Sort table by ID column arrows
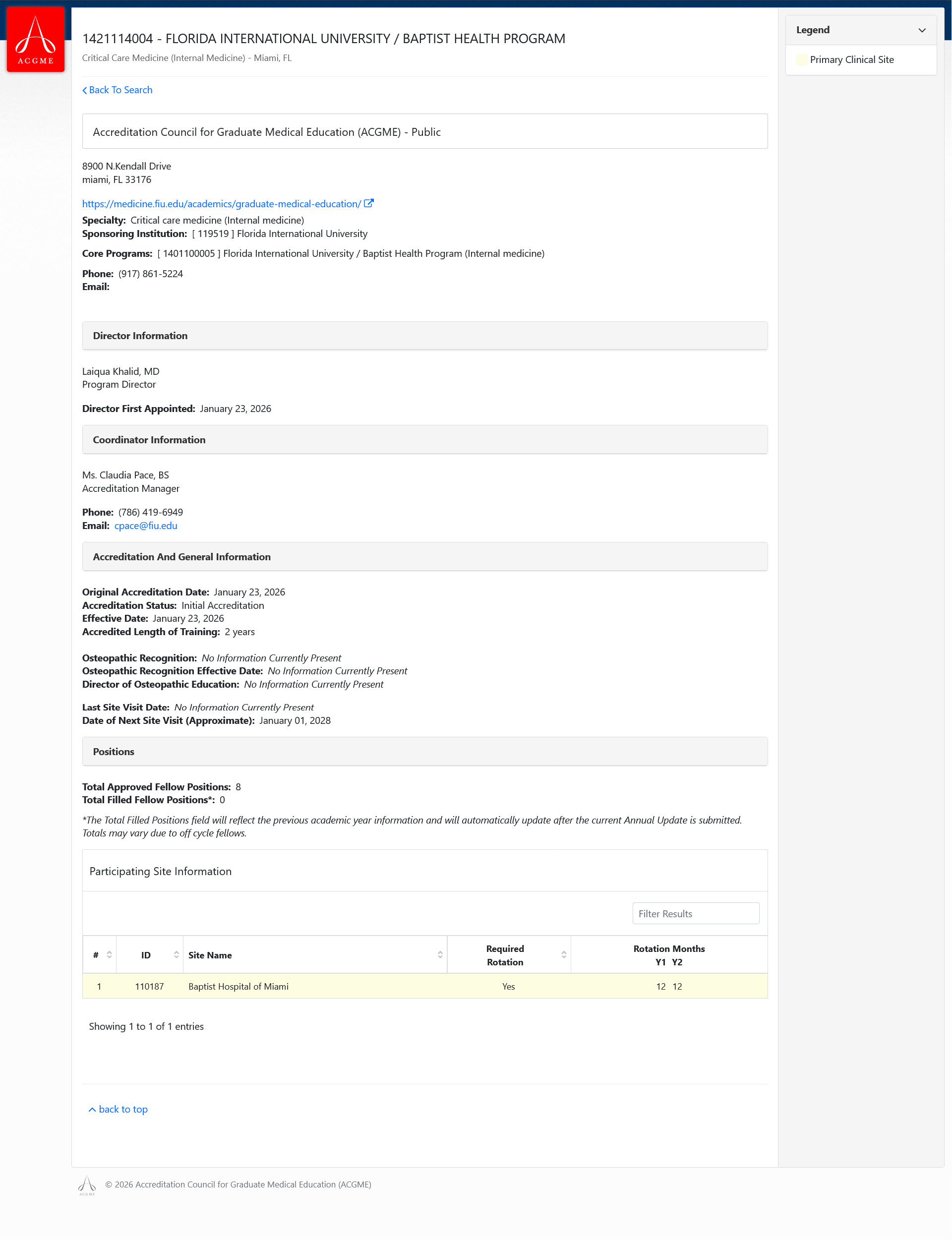This screenshot has height=1241, width=952. coord(176,955)
